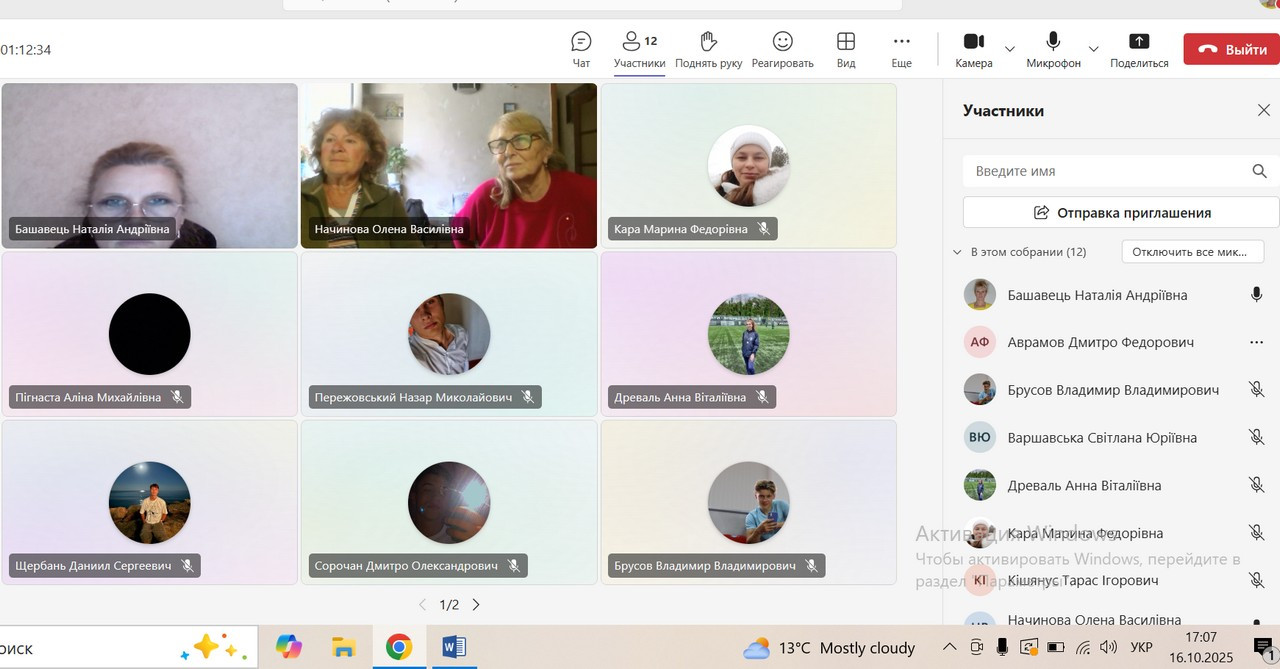This screenshot has height=669, width=1280.
Task: Expand the microphone options dropdown arrow
Action: click(x=1093, y=48)
